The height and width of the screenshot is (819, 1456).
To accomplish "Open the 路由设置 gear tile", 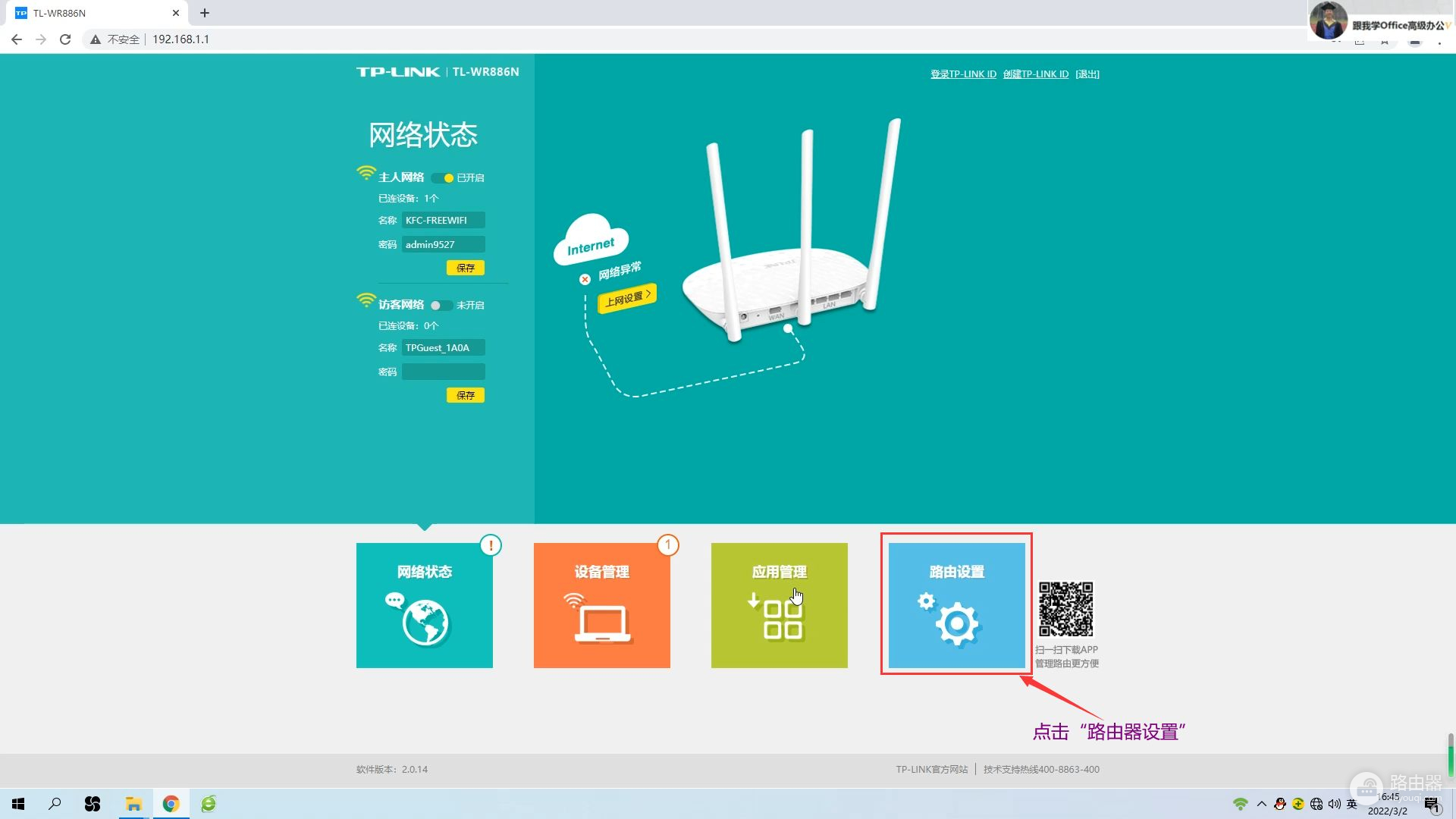I will pos(956,605).
